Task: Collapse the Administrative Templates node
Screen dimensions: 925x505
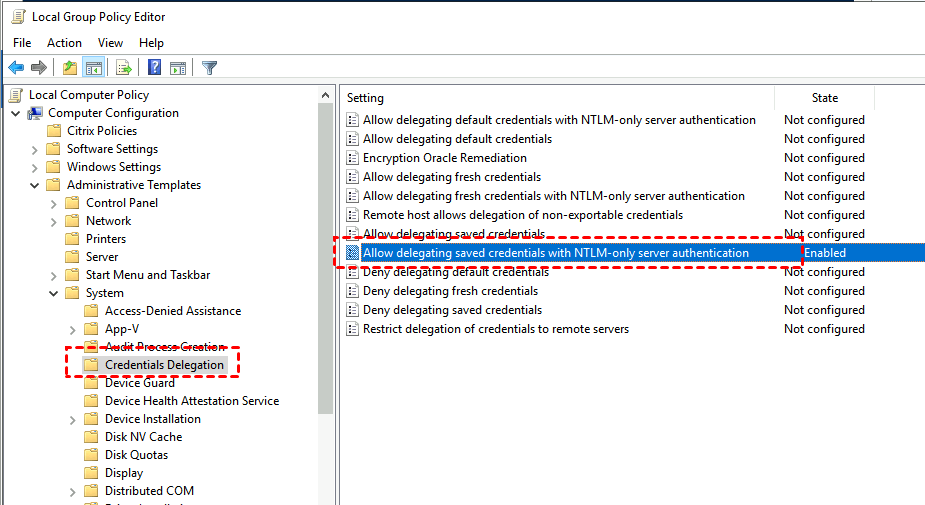Action: pyautogui.click(x=35, y=185)
